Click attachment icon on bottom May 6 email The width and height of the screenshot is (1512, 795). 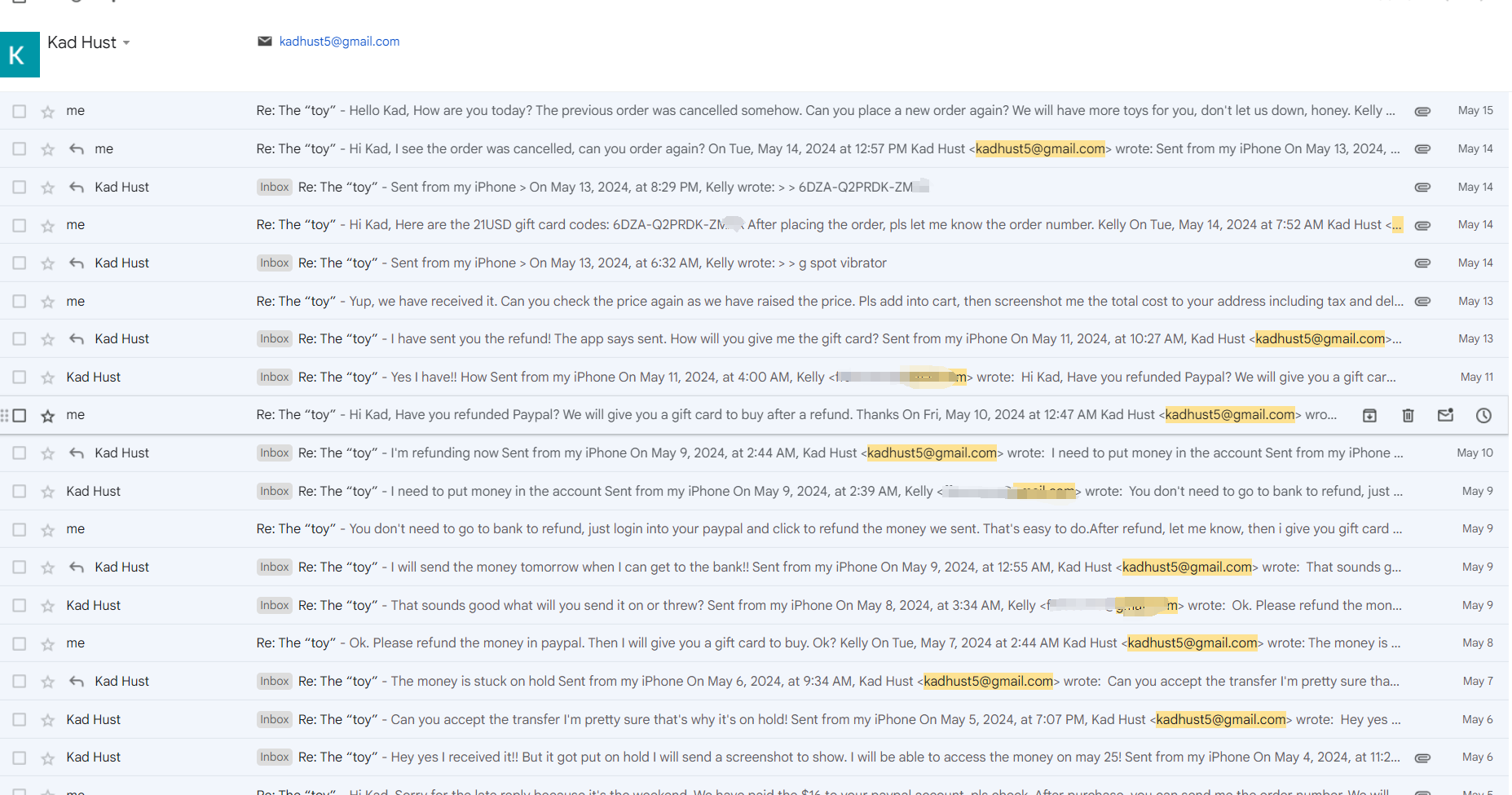pyautogui.click(x=1422, y=757)
